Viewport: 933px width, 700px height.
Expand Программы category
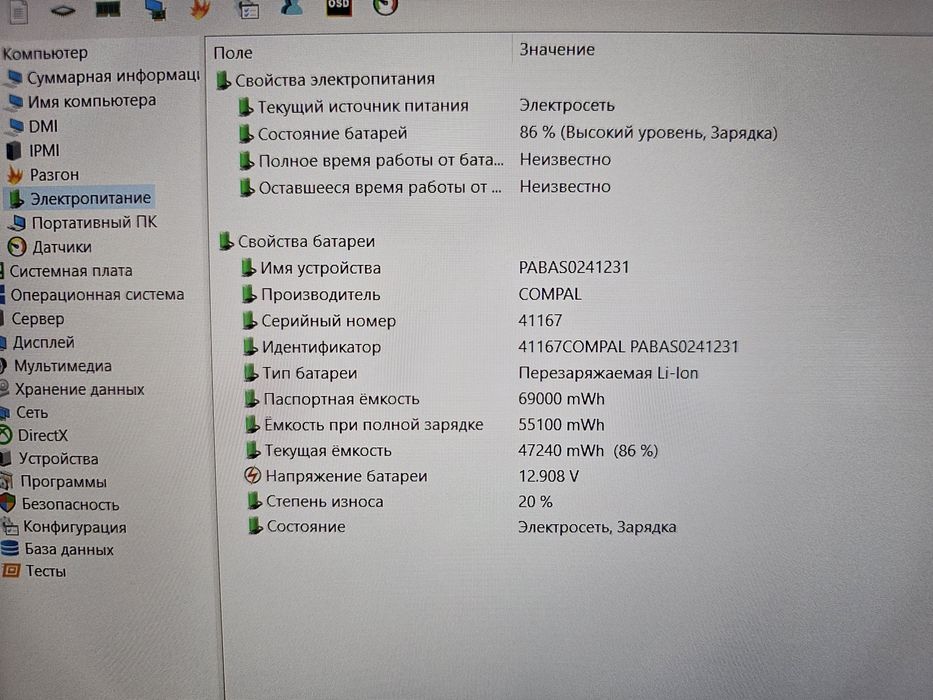point(54,481)
